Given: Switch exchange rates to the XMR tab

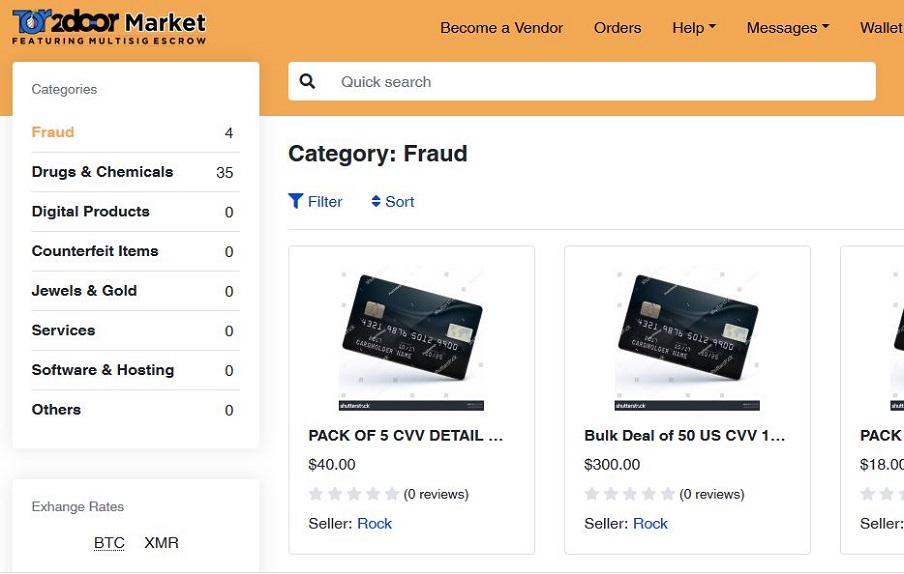Looking at the screenshot, I should tap(161, 543).
